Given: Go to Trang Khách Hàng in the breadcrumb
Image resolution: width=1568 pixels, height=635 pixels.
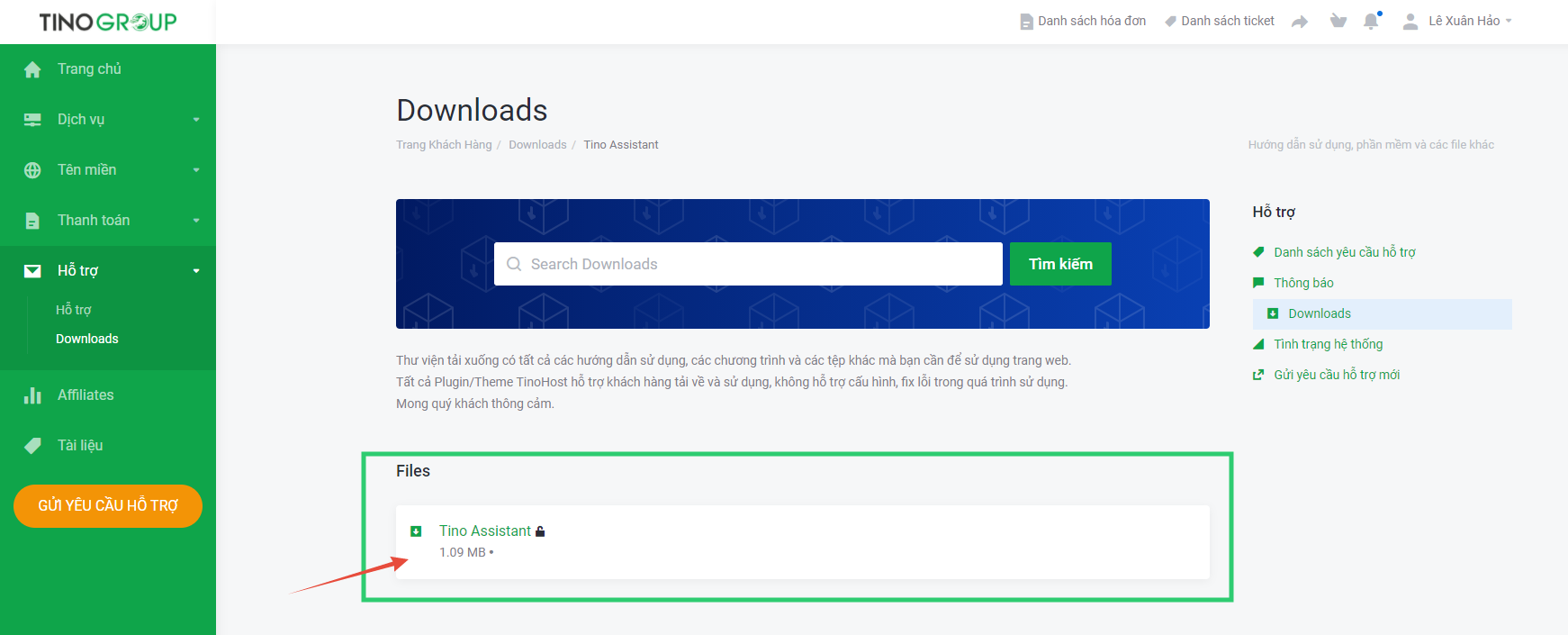Looking at the screenshot, I should point(444,145).
